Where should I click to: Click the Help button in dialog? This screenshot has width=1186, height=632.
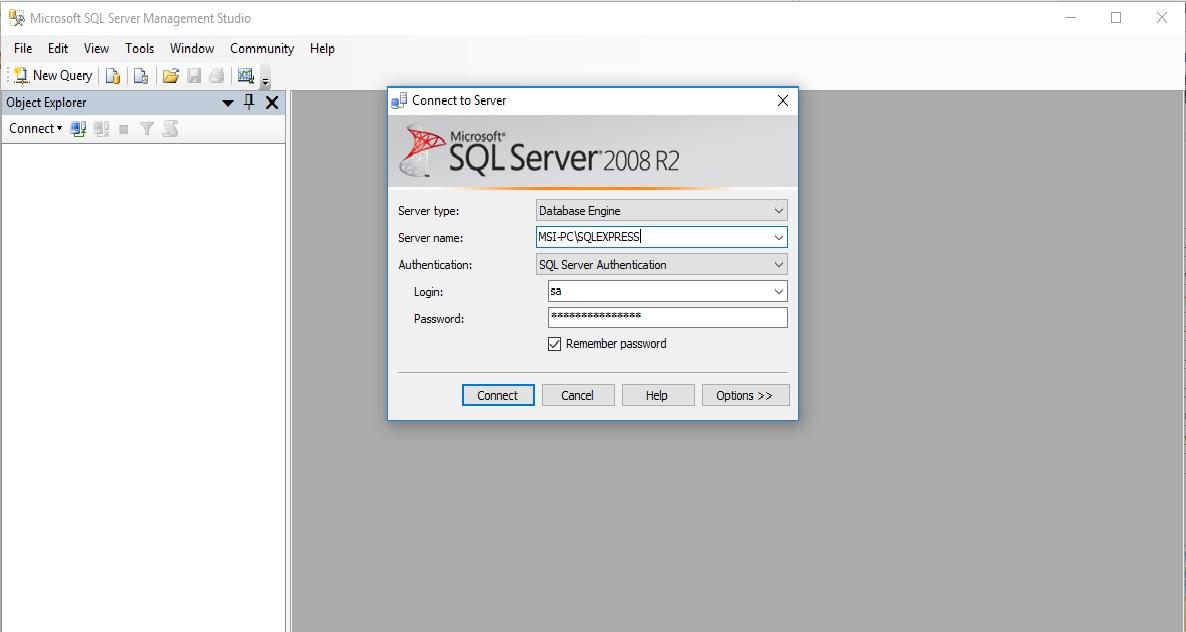pos(657,395)
